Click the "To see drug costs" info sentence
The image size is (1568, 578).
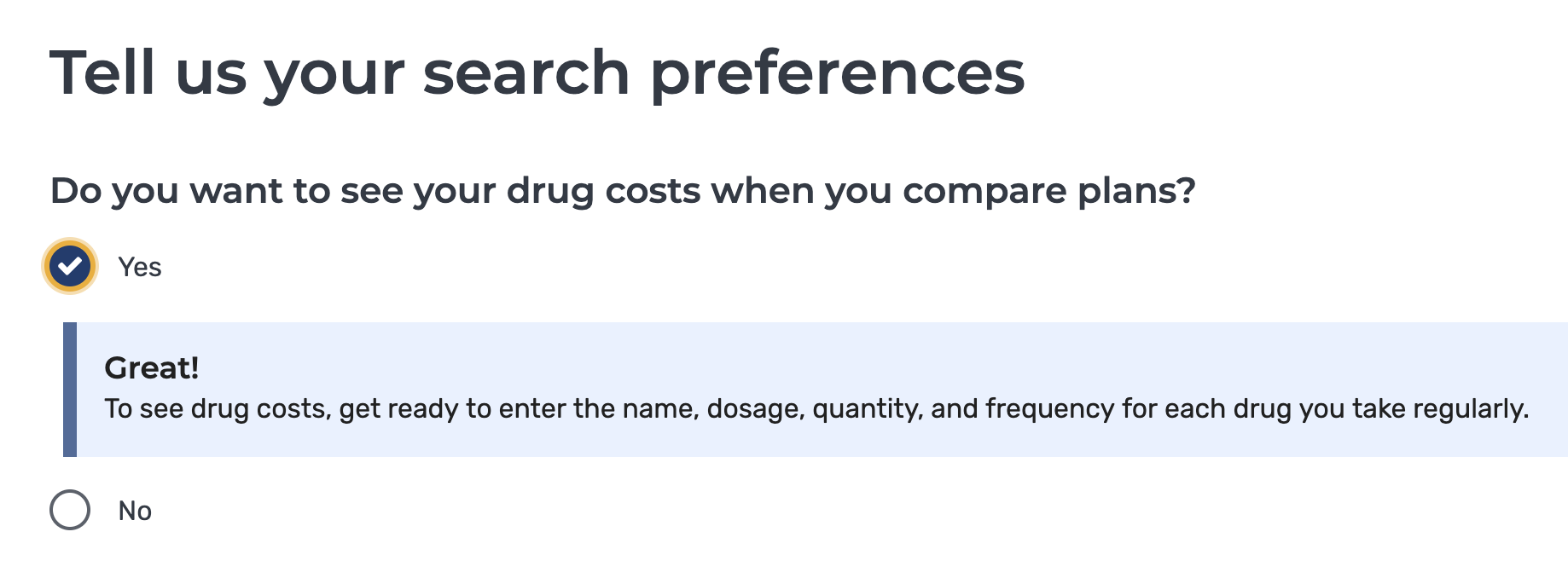coord(816,408)
